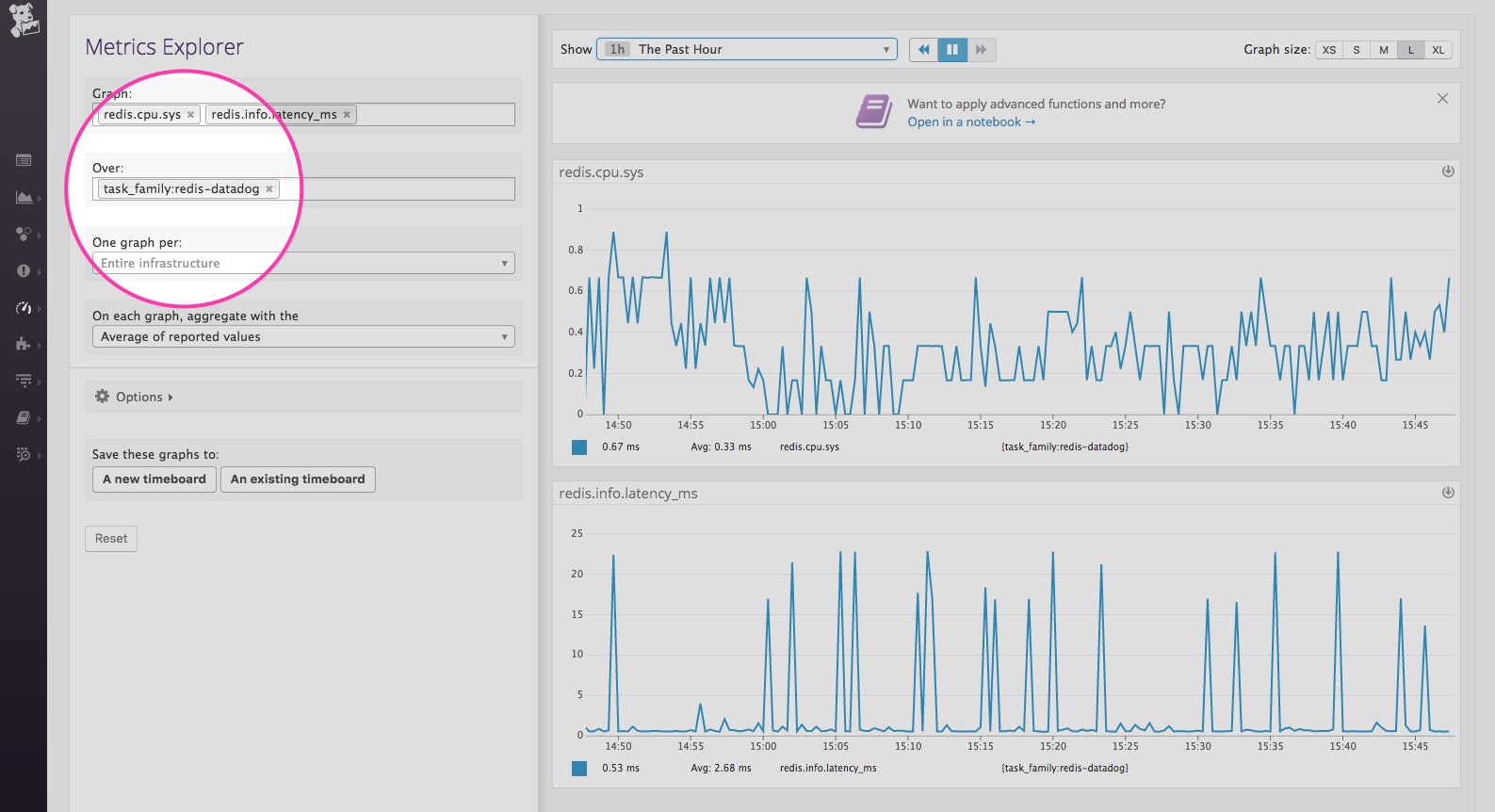
Task: Open the Monitors alert icon in the sidebar
Action: 24,270
